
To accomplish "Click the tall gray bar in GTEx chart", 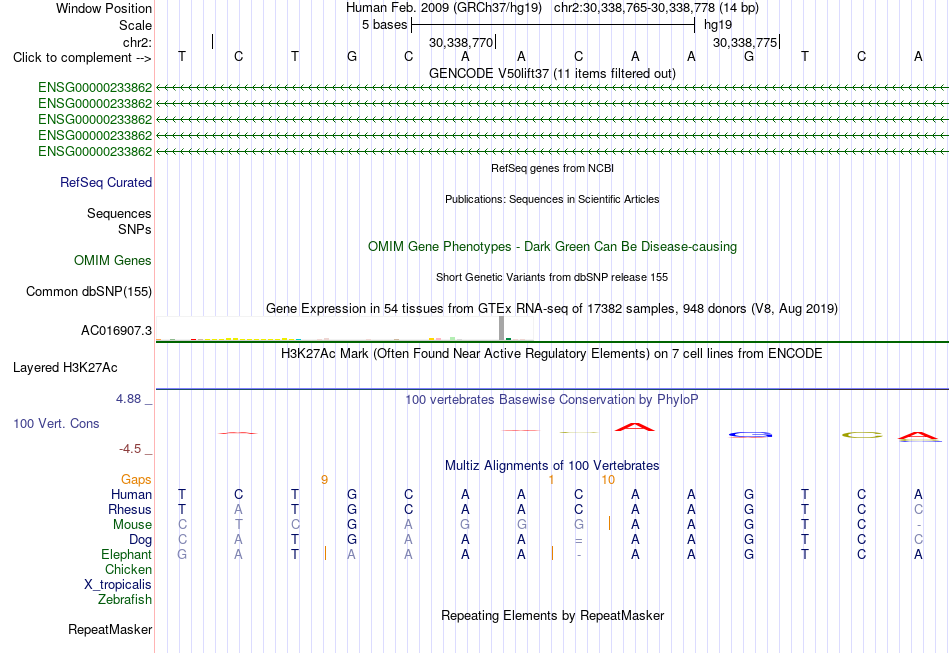I will [x=501, y=328].
